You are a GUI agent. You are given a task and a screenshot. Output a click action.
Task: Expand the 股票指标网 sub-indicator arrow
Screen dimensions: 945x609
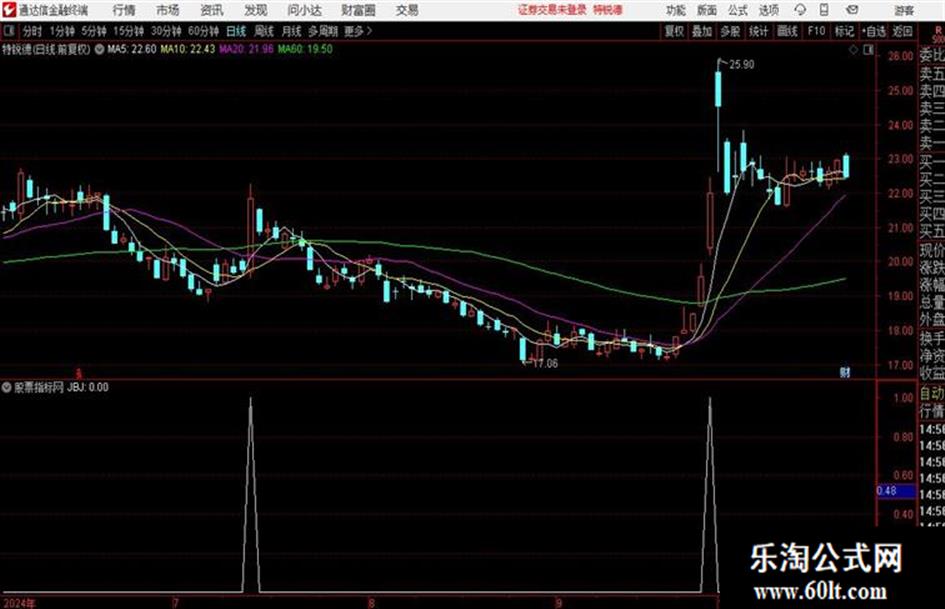coord(7,387)
